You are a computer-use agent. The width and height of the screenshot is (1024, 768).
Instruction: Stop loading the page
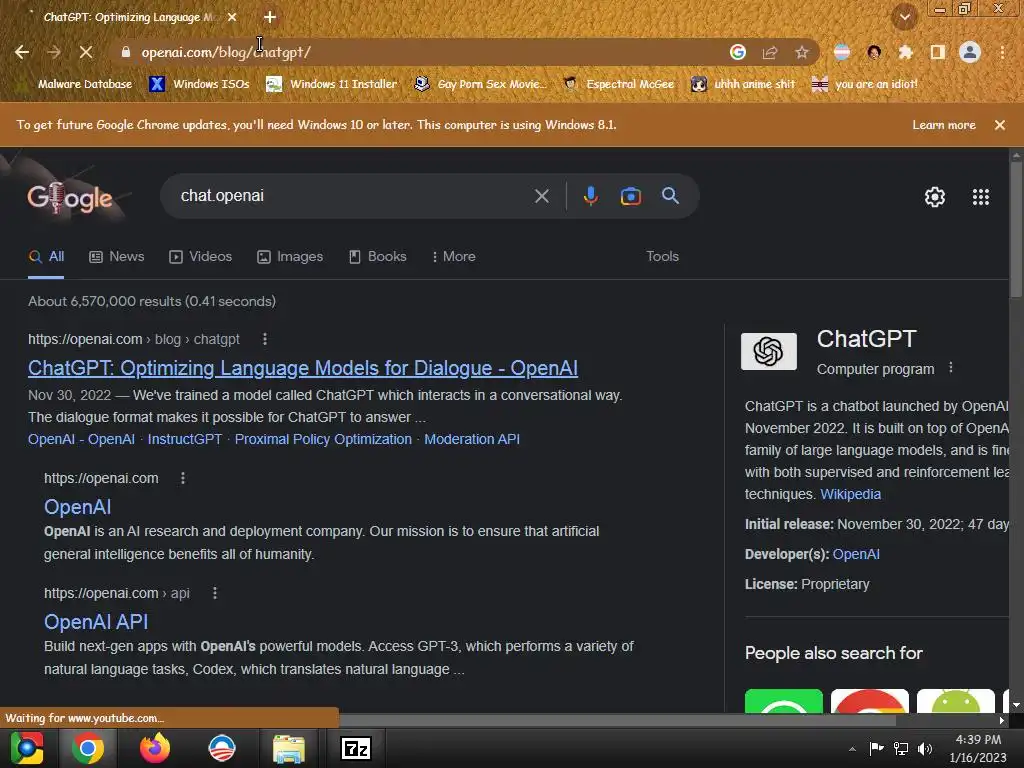coord(86,52)
